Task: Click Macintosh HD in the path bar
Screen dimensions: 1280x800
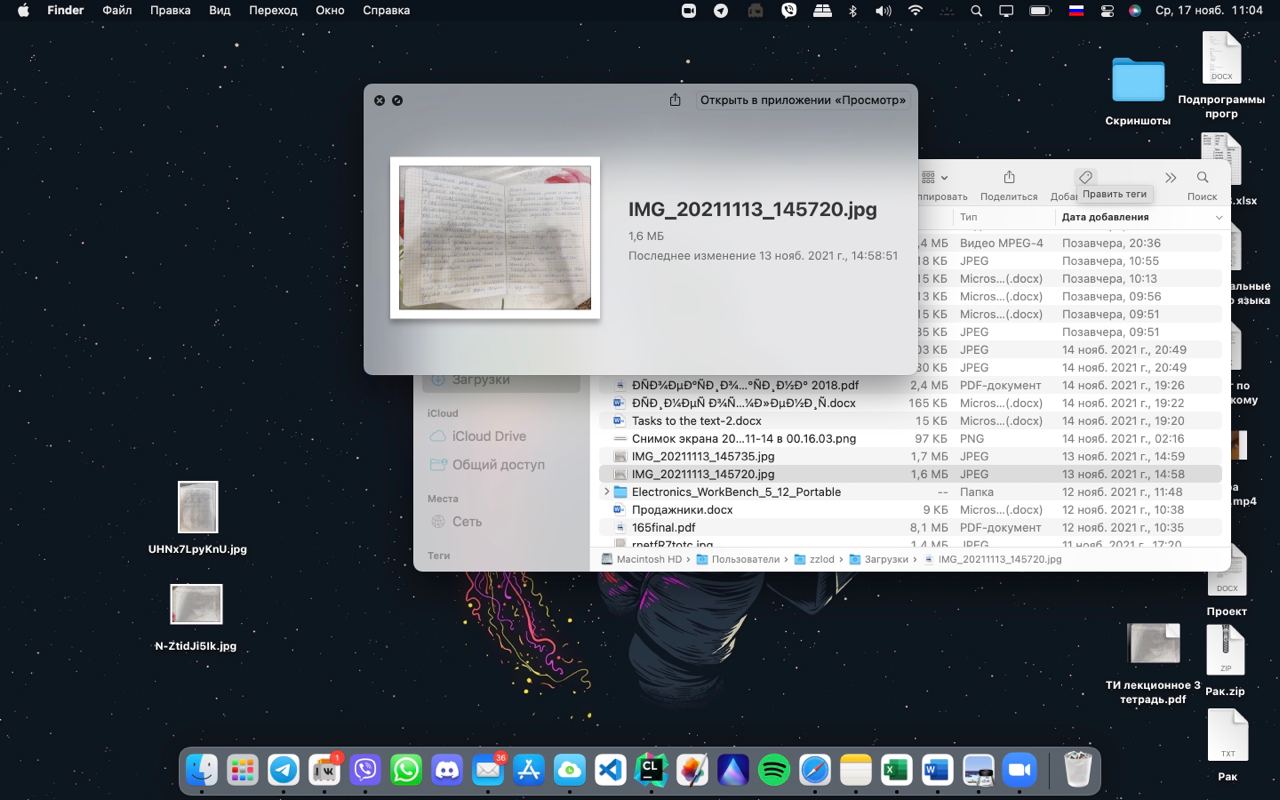Action: pos(641,560)
